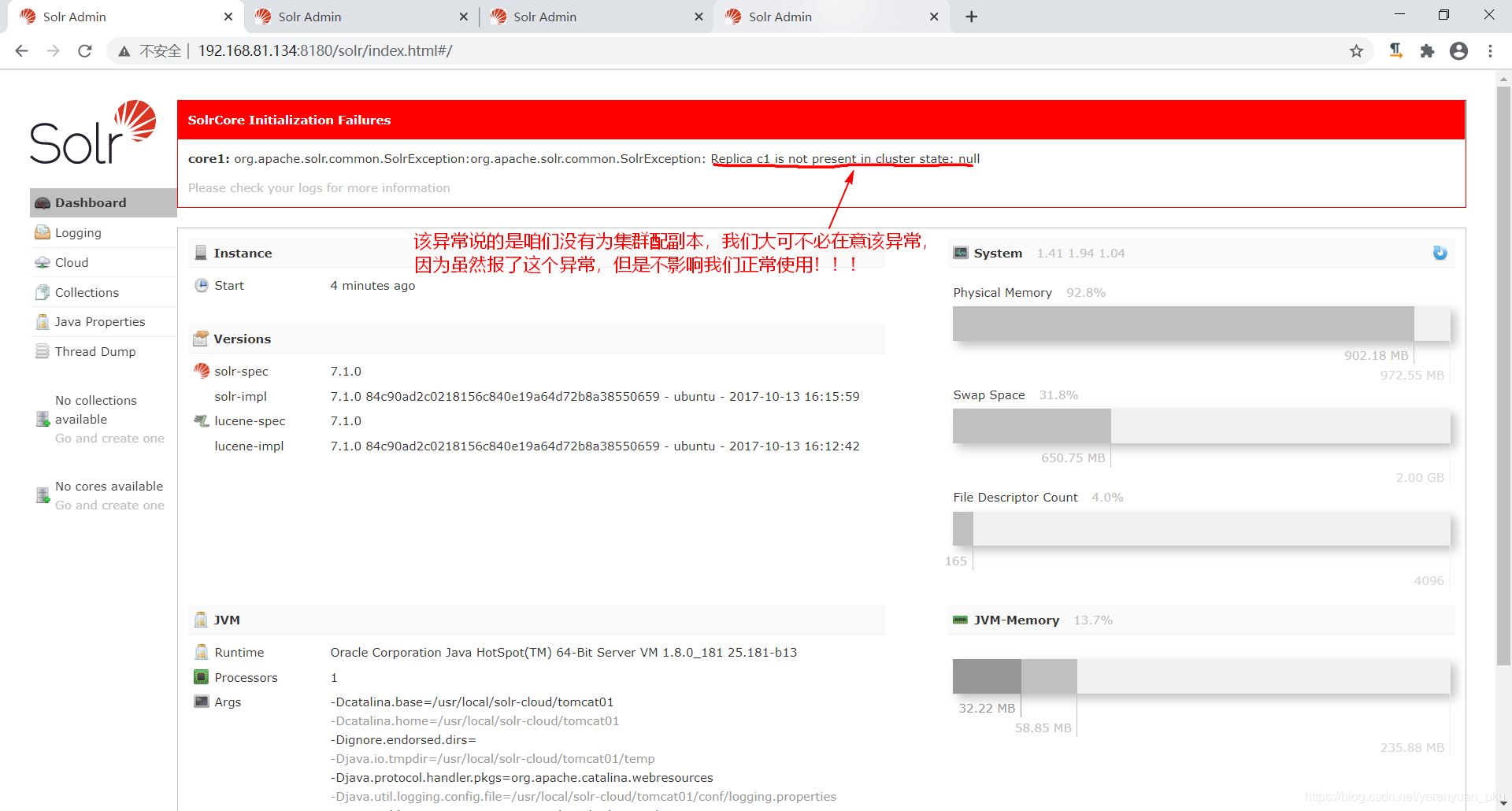Click the '235.88 MB' JVM memory max

(1412, 747)
